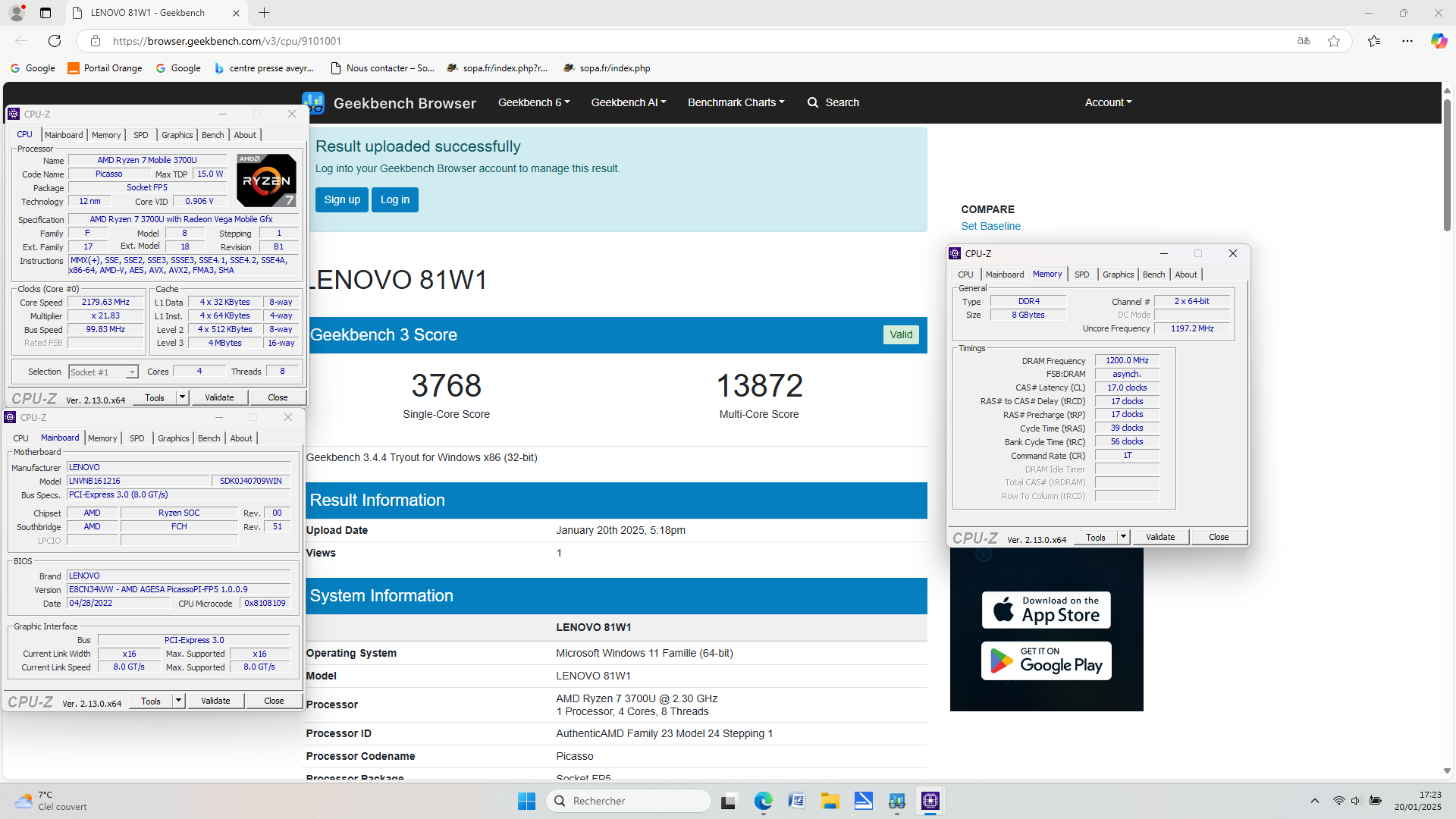Switch to SPD tab in the Mainboard CPU-Z window

pos(136,438)
